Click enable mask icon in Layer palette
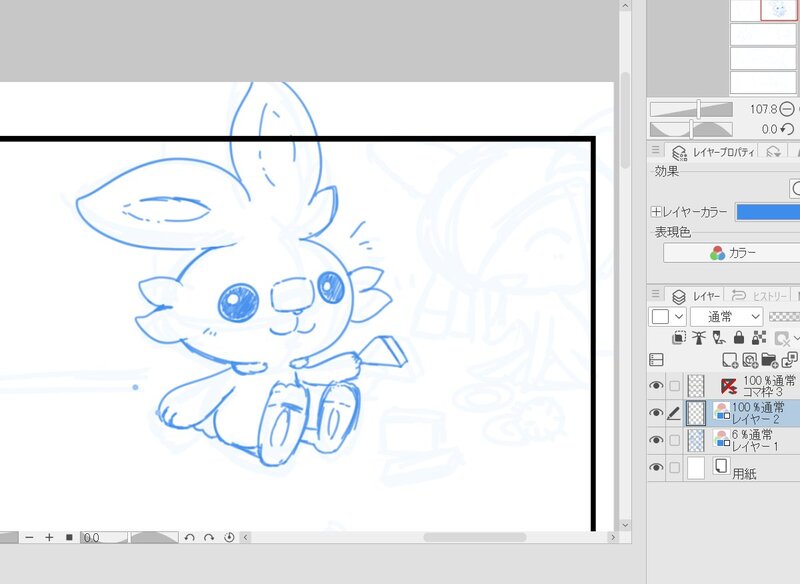 coord(781,338)
